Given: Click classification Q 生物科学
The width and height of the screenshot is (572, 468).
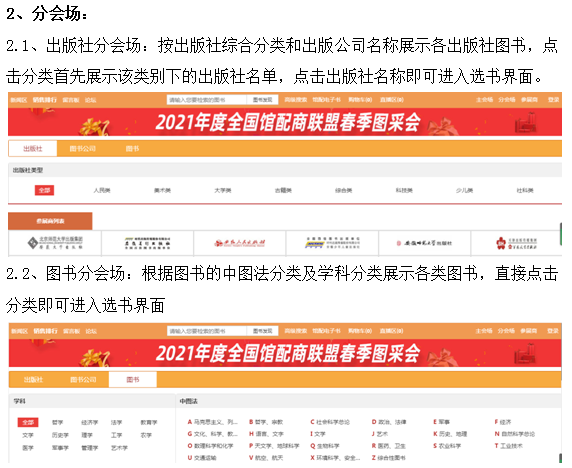Looking at the screenshot, I should 325,446.
